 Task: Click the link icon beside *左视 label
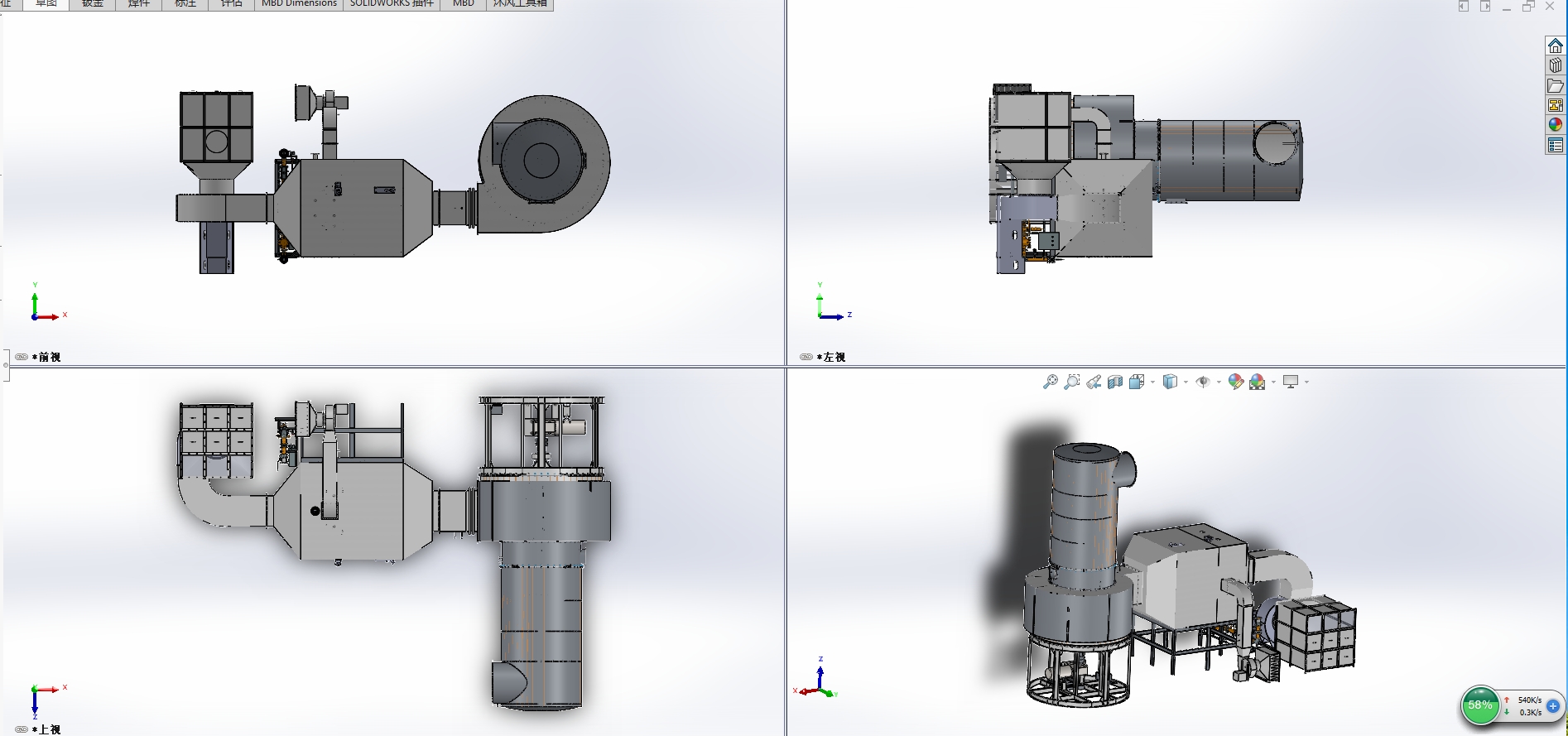coord(806,357)
